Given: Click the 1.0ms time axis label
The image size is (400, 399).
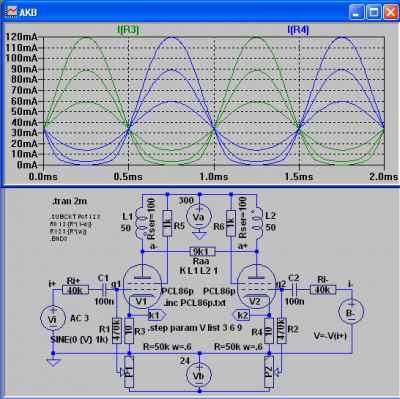Looking at the screenshot, I should pos(214,176).
